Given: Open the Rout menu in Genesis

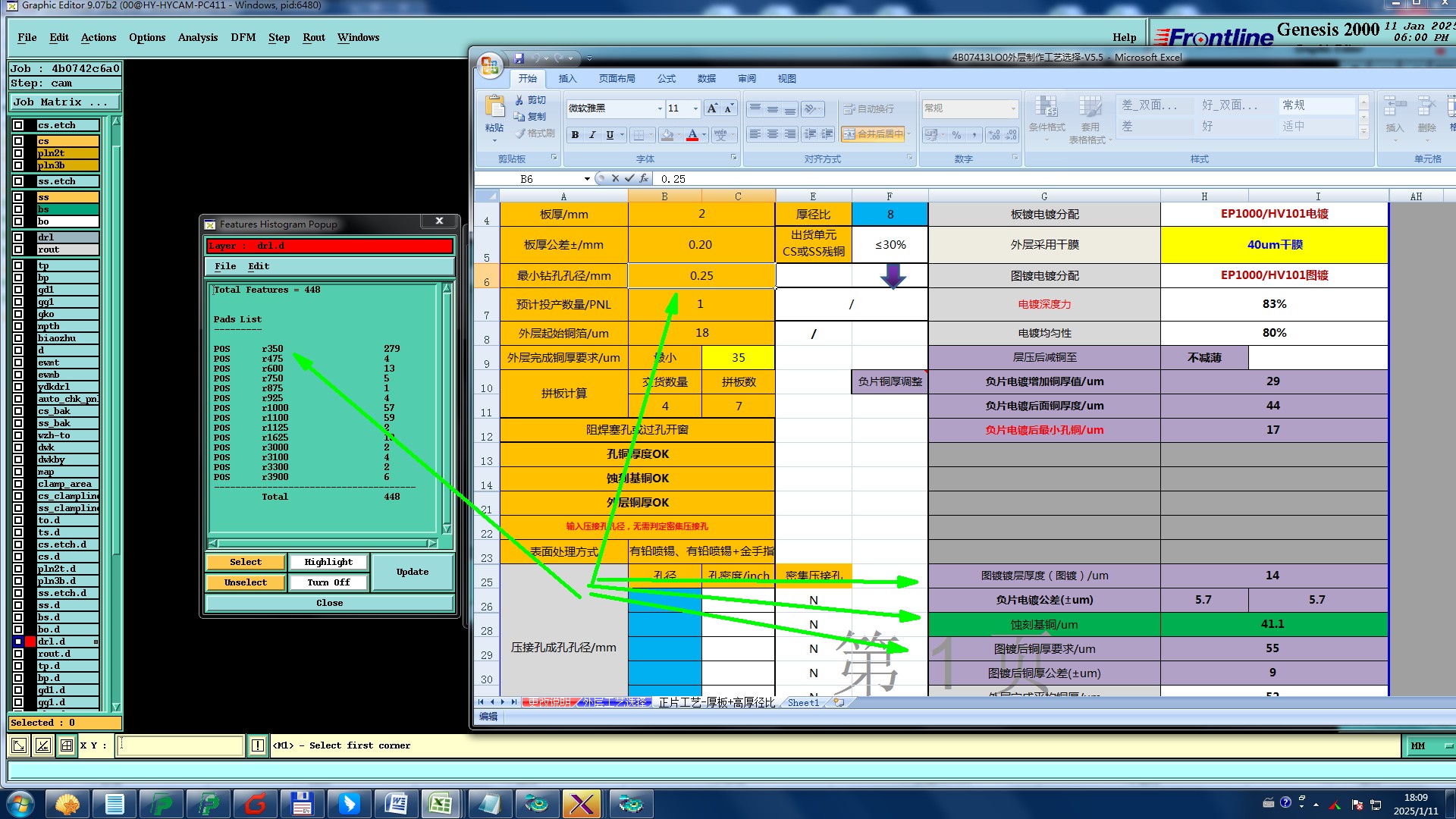Looking at the screenshot, I should point(314,37).
